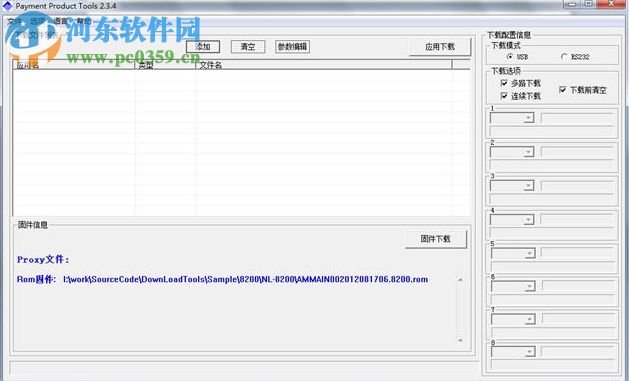The image size is (629, 381).
Task: Expand the channel 6 port dropdown
Action: pos(530,286)
